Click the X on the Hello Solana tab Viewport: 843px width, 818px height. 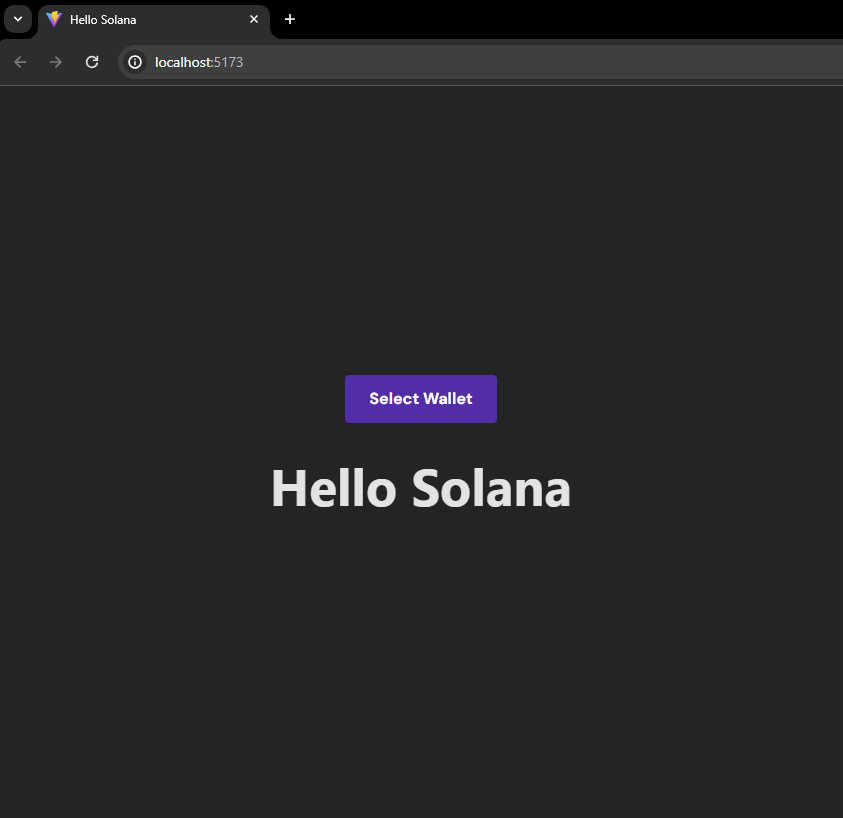(253, 19)
